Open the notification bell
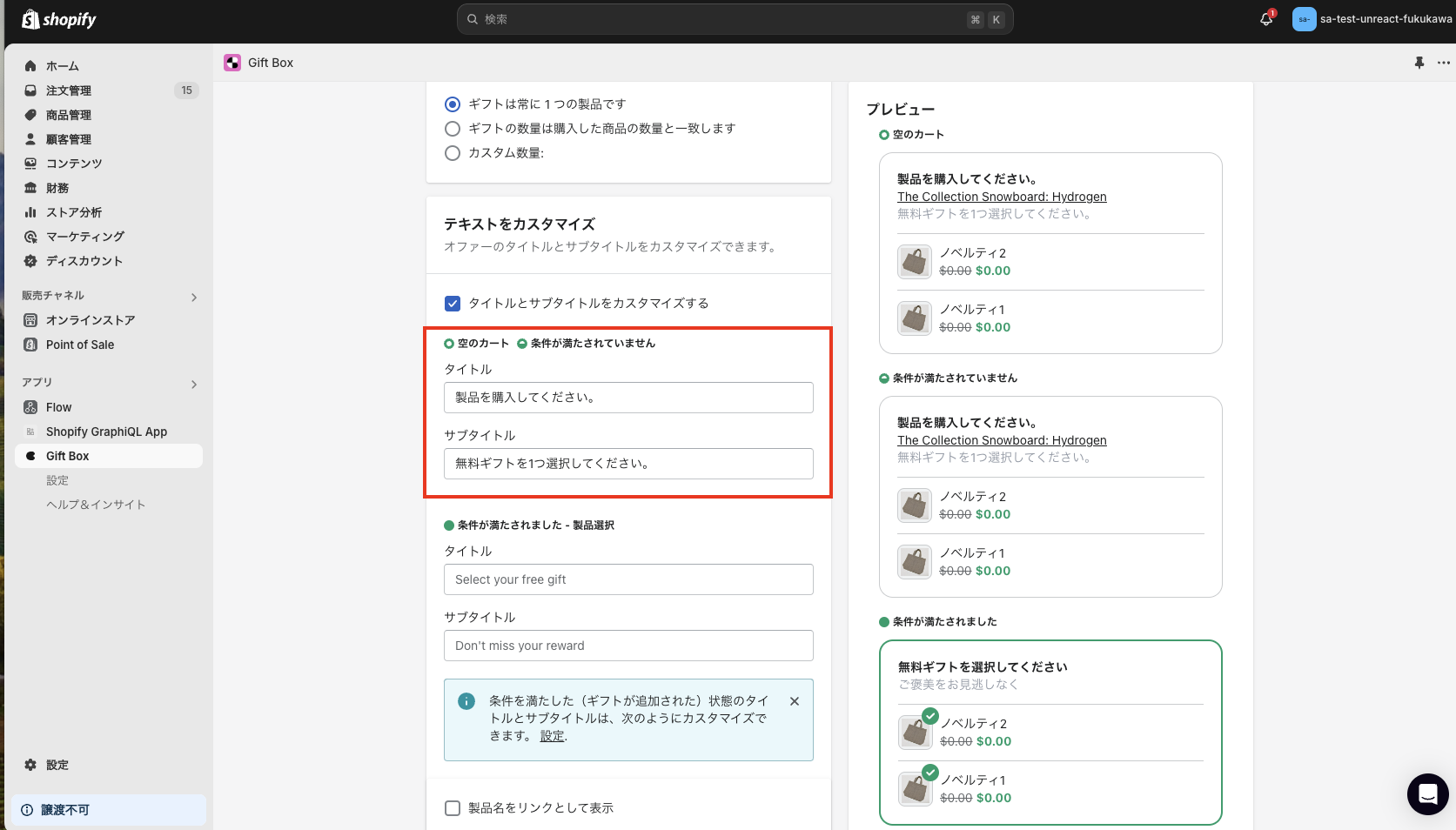This screenshot has height=830, width=1456. [x=1265, y=19]
